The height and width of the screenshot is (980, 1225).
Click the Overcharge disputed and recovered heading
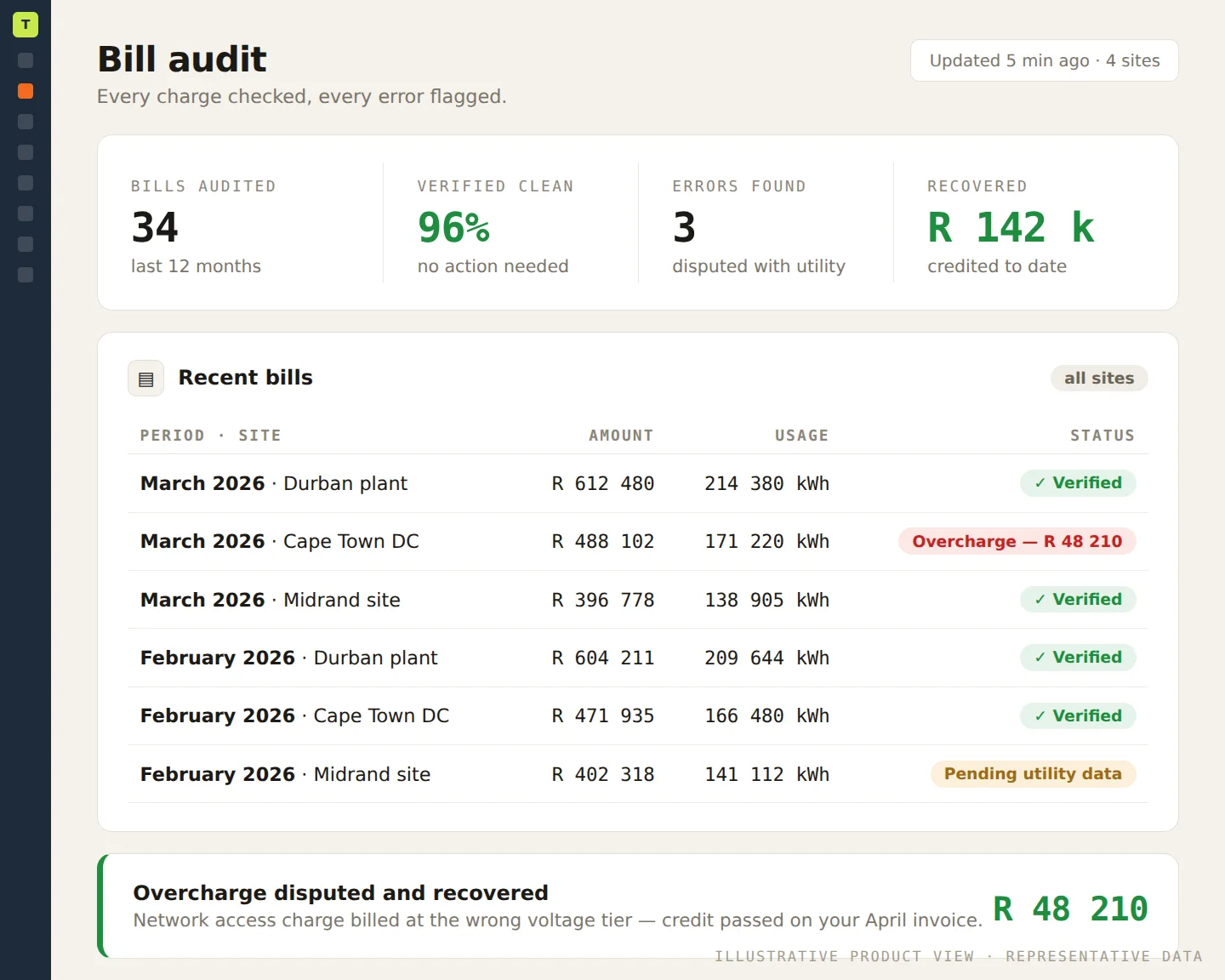(x=340, y=892)
